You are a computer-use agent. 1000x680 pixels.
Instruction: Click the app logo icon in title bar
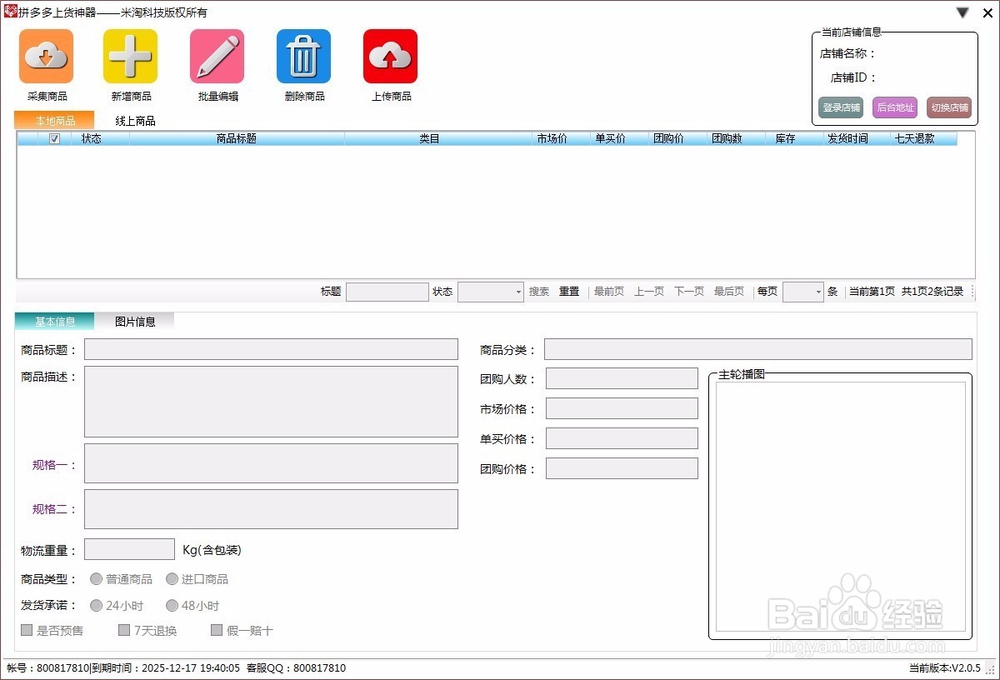[10, 11]
